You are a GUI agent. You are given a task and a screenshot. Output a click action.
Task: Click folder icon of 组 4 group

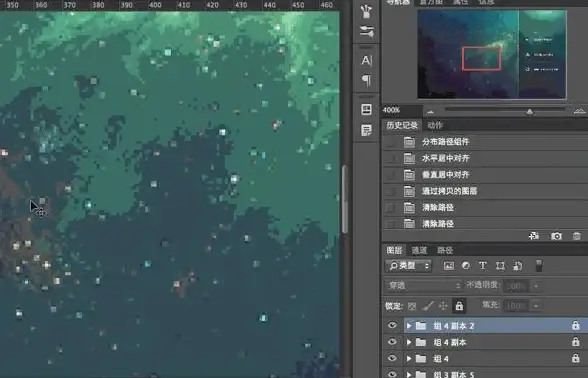pyautogui.click(x=421, y=358)
